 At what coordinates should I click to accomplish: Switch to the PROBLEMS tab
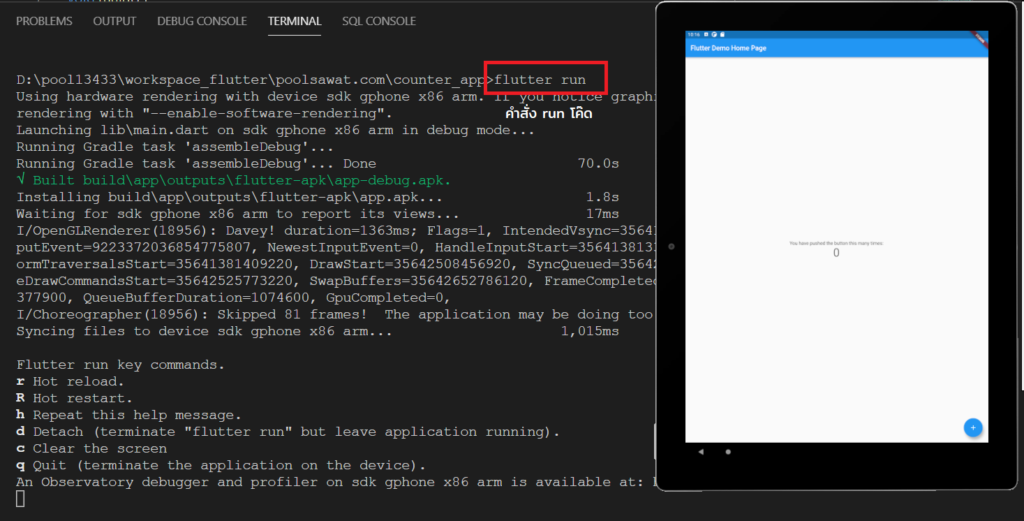coord(44,21)
